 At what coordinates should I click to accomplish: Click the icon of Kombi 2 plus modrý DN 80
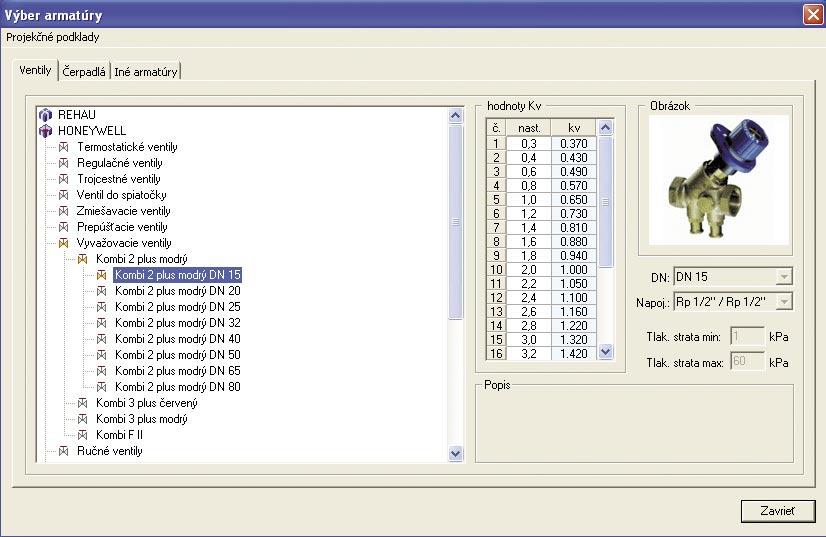[102, 387]
